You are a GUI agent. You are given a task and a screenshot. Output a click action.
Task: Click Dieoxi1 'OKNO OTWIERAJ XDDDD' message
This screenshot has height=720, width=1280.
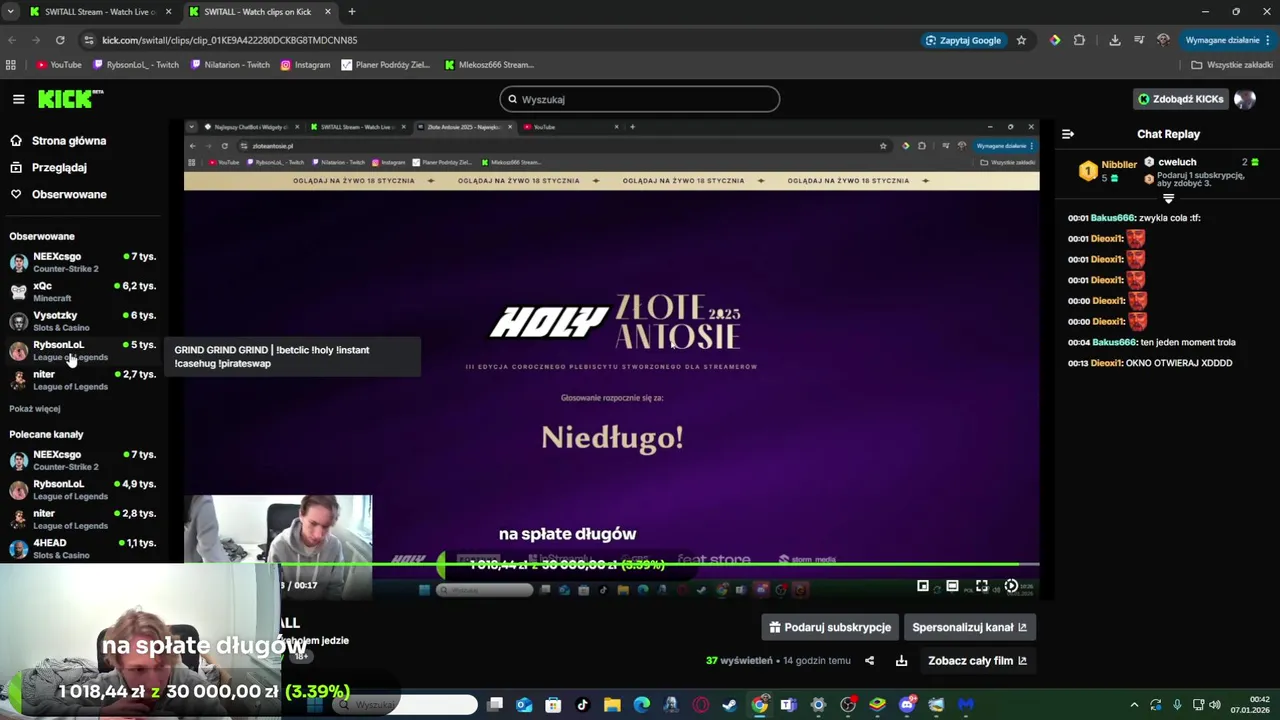point(1150,363)
